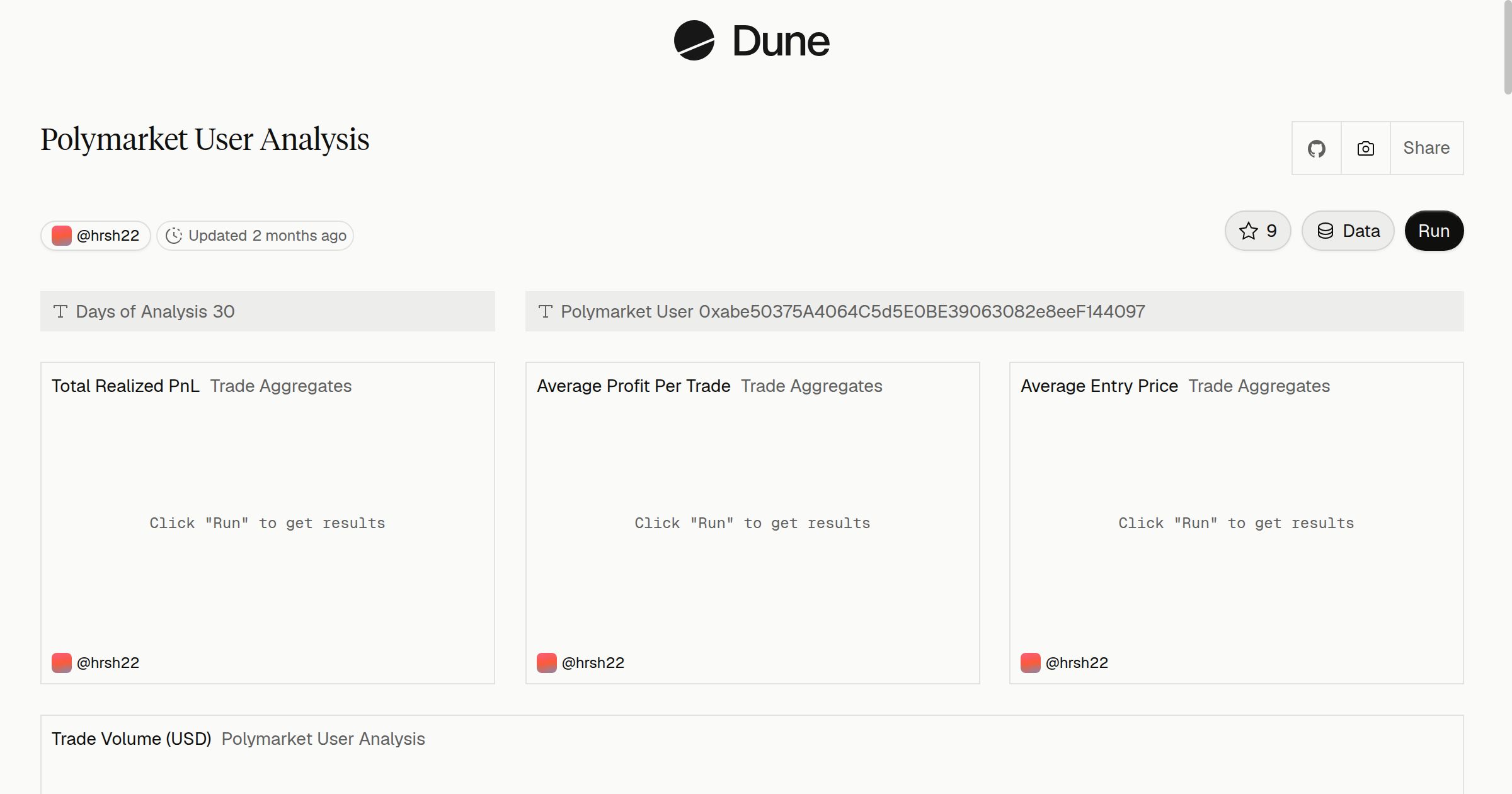1512x794 pixels.
Task: Click the Updated 2 months ago badge
Action: point(255,236)
